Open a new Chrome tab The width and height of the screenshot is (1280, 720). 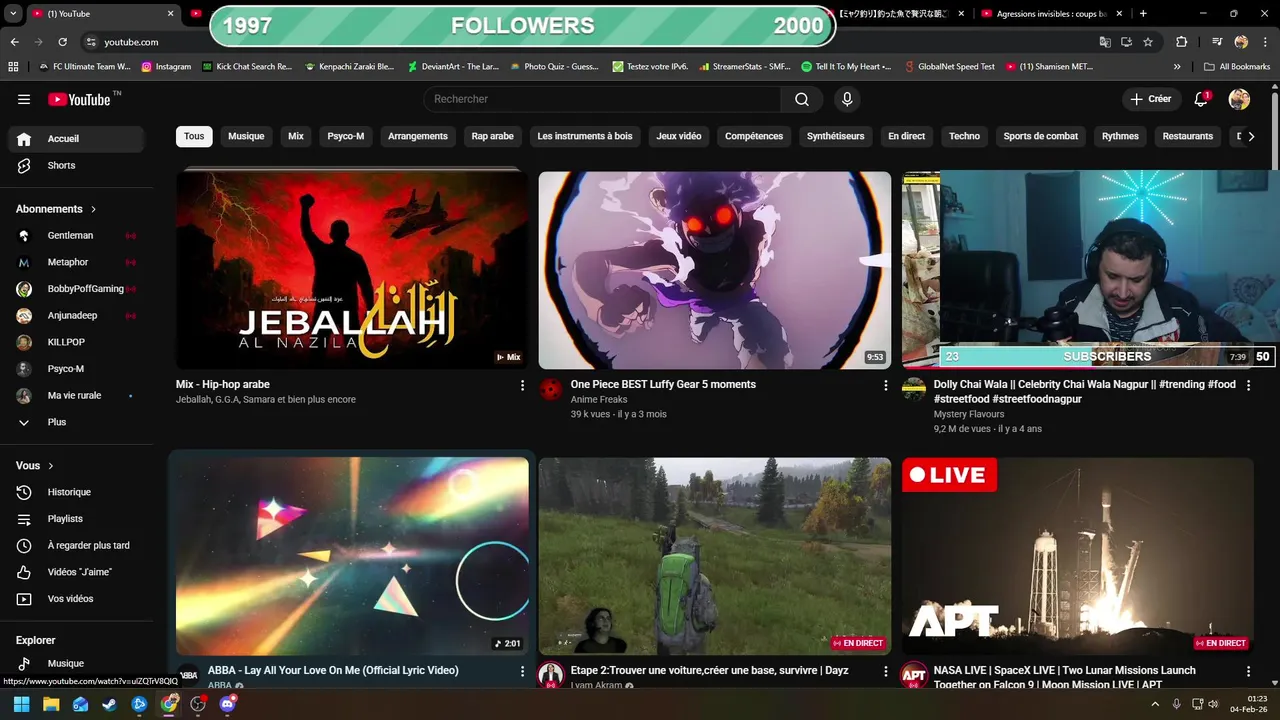click(x=1143, y=14)
